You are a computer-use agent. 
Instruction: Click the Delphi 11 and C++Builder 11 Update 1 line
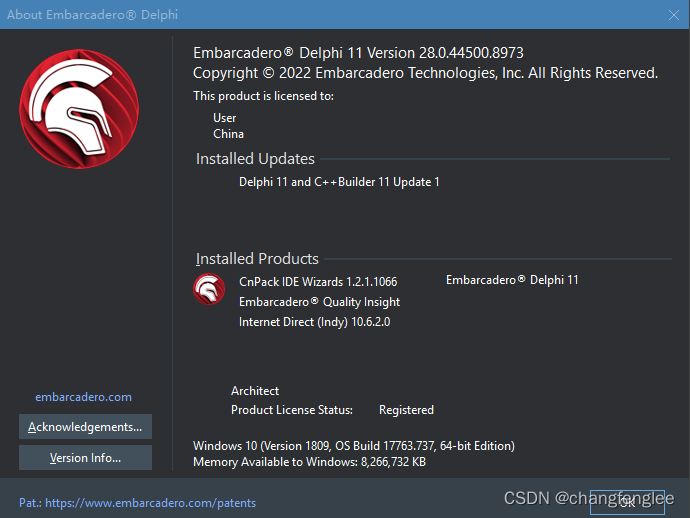click(x=339, y=182)
